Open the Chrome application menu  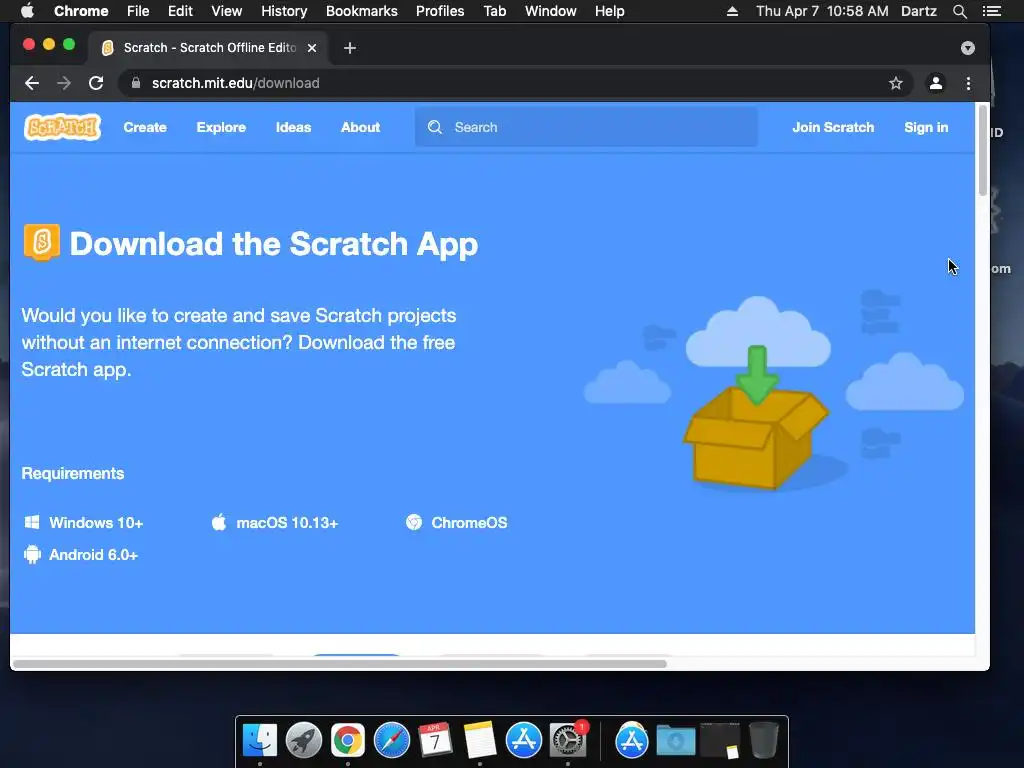coord(81,11)
